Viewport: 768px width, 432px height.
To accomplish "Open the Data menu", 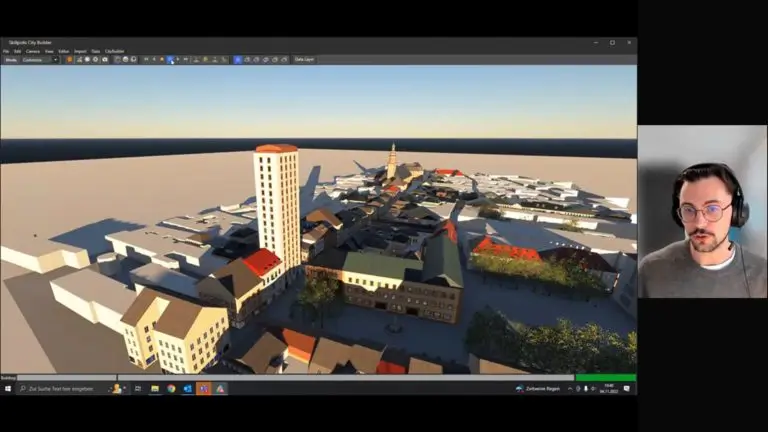I will pos(96,51).
